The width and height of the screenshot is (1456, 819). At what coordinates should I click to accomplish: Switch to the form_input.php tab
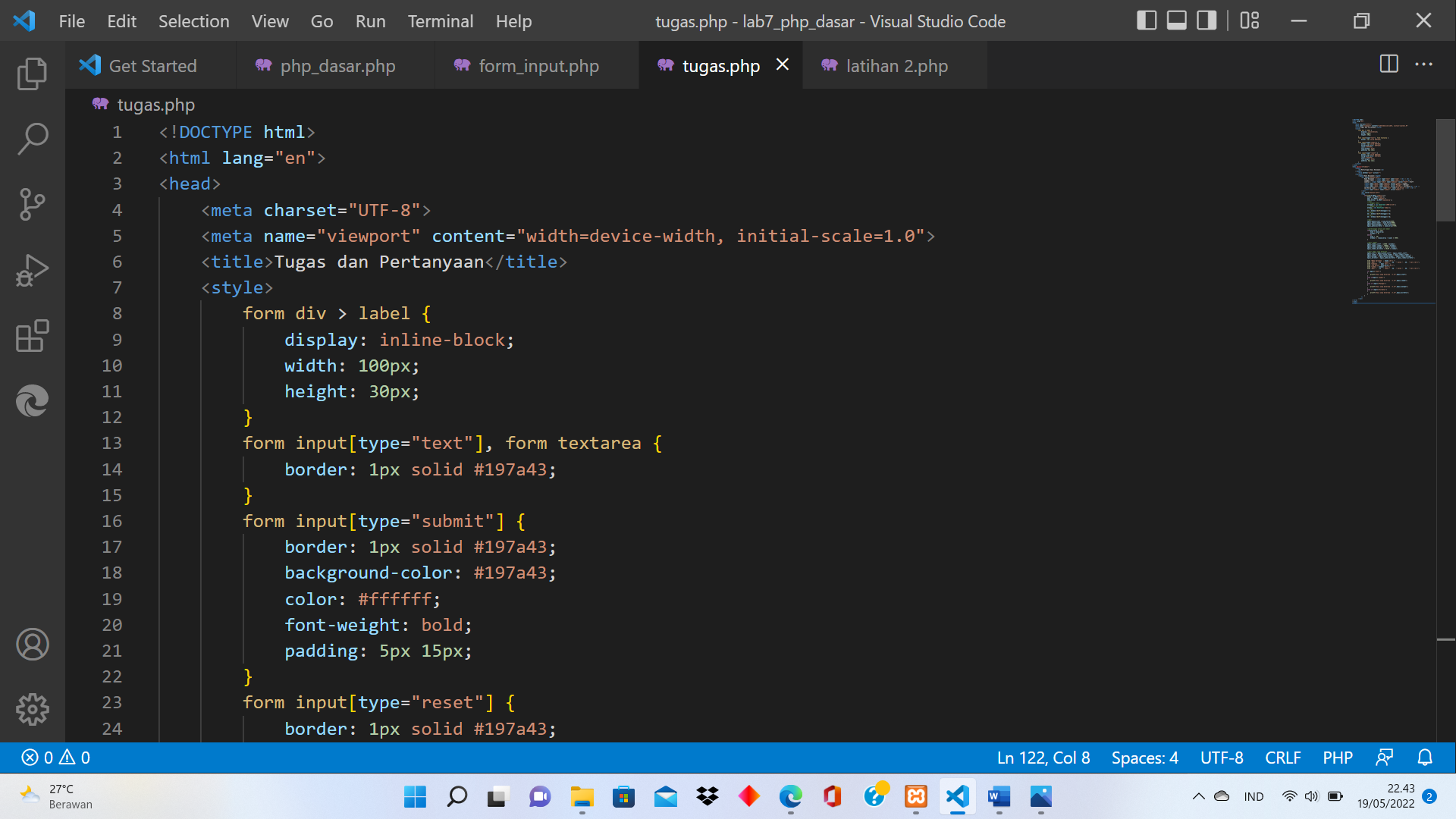(x=537, y=65)
